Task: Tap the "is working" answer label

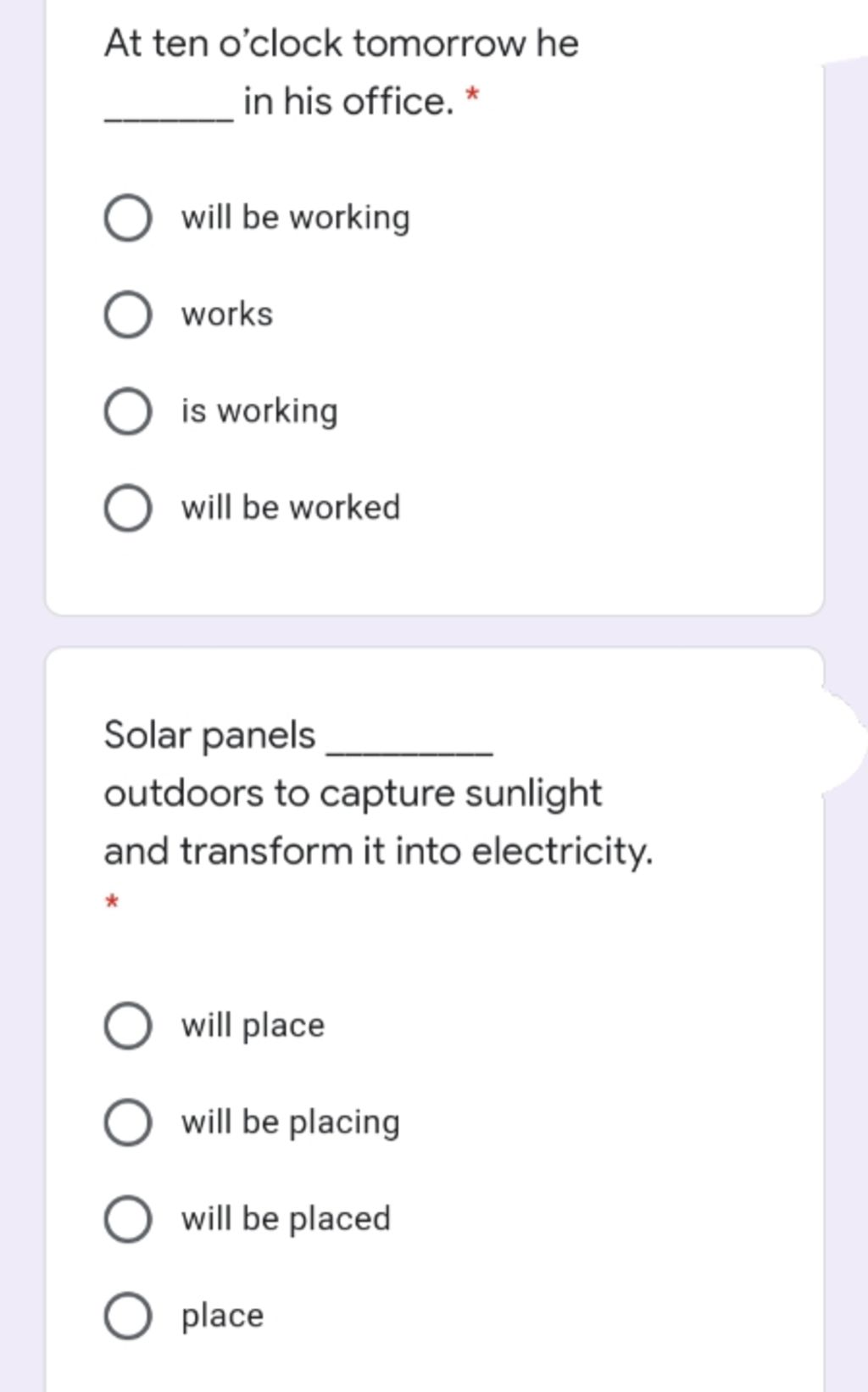Action: pos(259,411)
